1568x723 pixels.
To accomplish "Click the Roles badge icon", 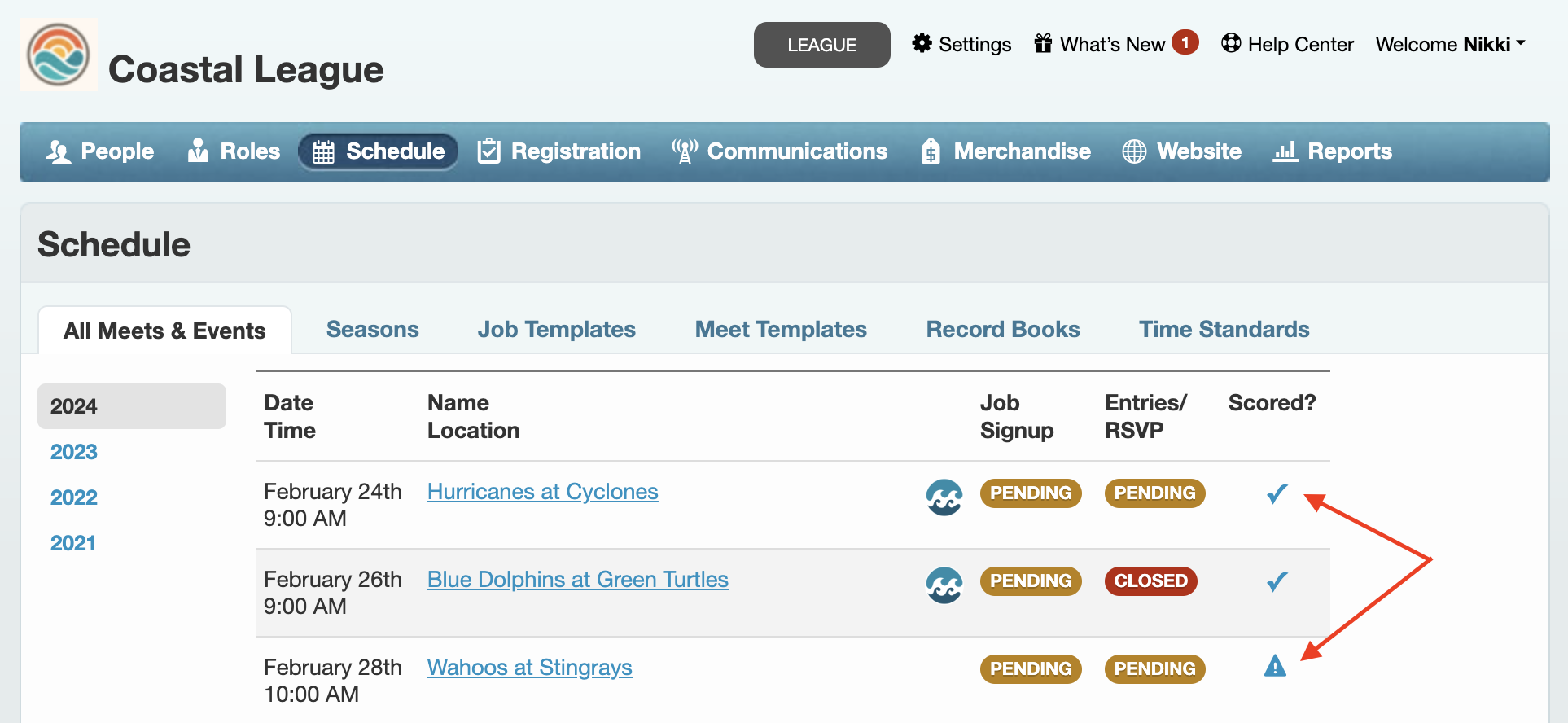I will [x=198, y=151].
